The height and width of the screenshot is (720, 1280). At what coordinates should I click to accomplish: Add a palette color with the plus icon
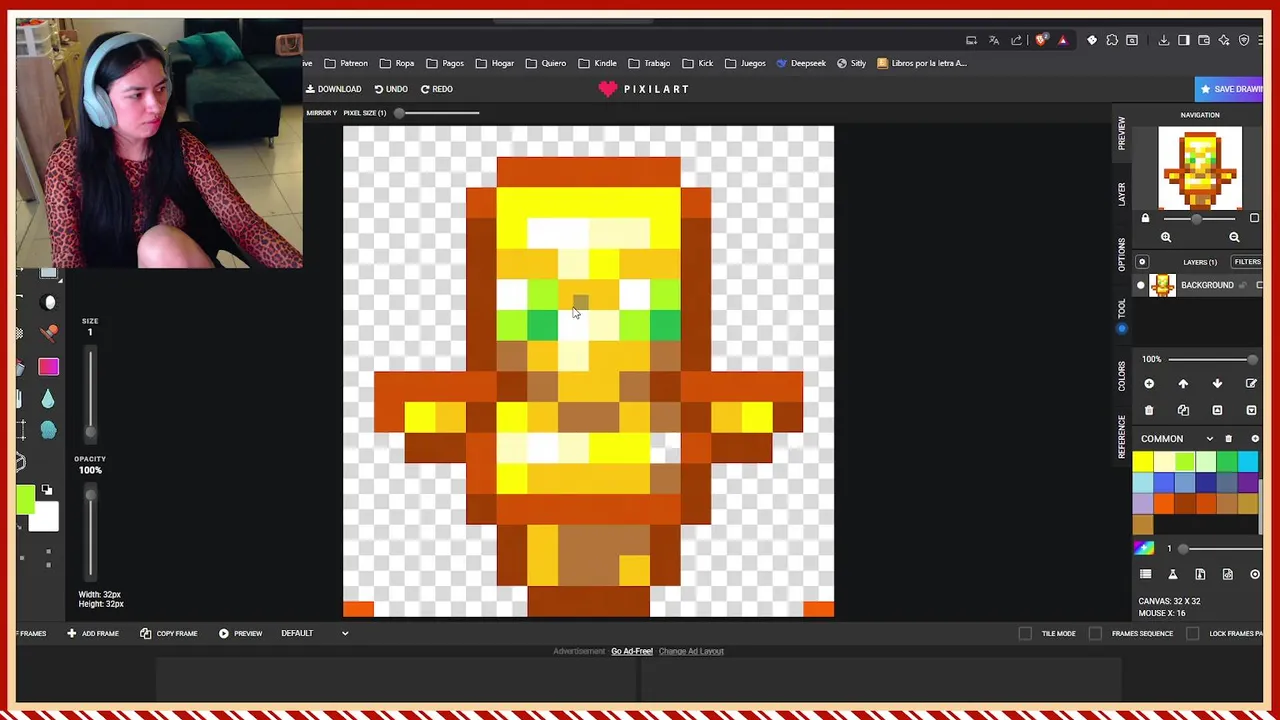pyautogui.click(x=1255, y=439)
